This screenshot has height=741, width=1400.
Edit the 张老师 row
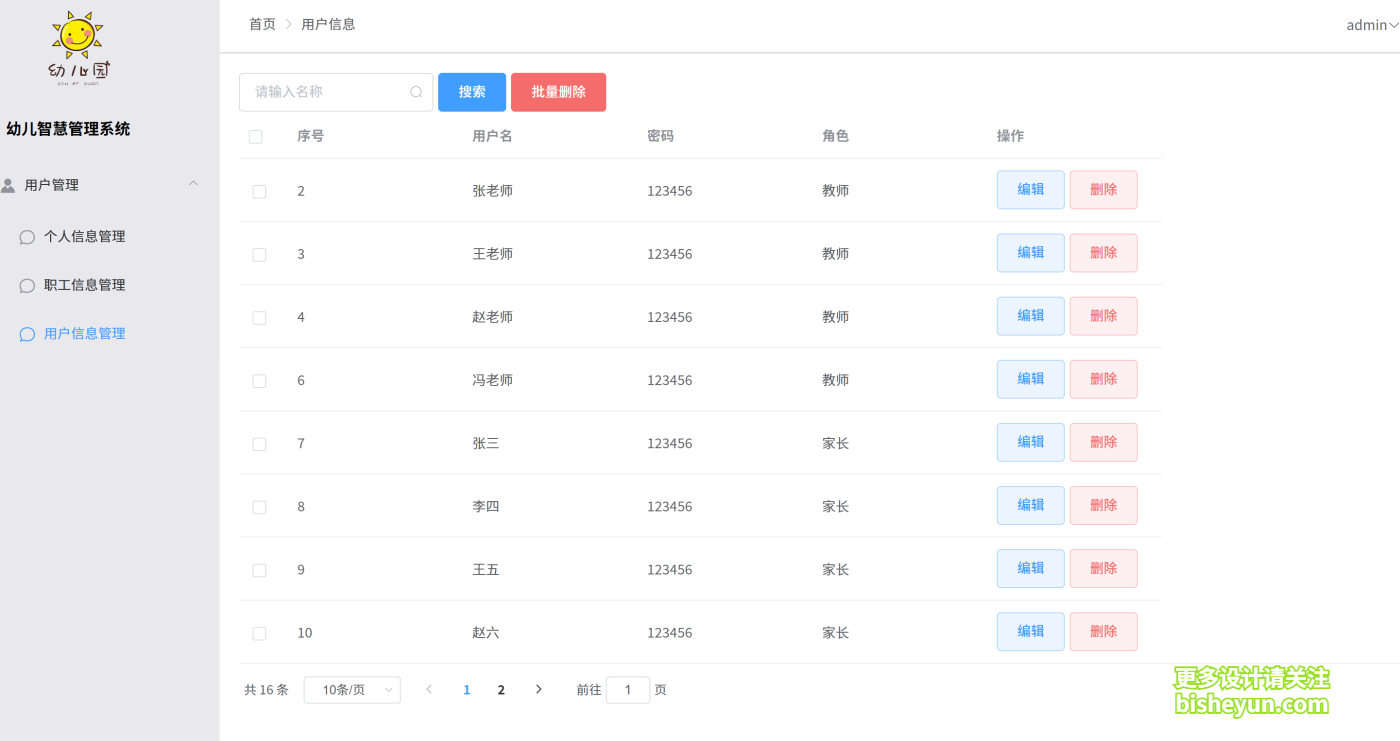coord(1031,190)
